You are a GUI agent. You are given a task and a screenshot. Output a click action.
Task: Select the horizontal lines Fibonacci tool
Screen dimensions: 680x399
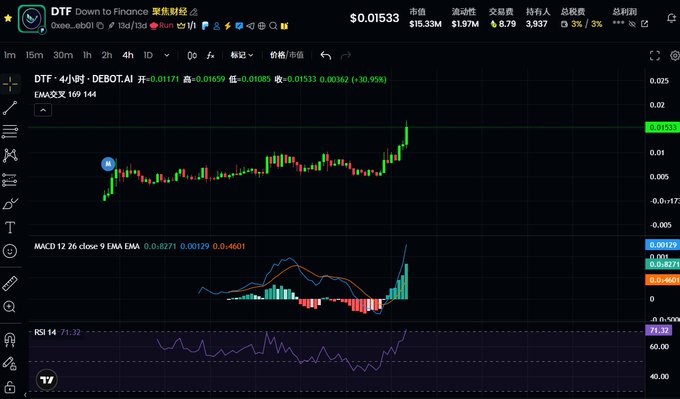tap(10, 131)
